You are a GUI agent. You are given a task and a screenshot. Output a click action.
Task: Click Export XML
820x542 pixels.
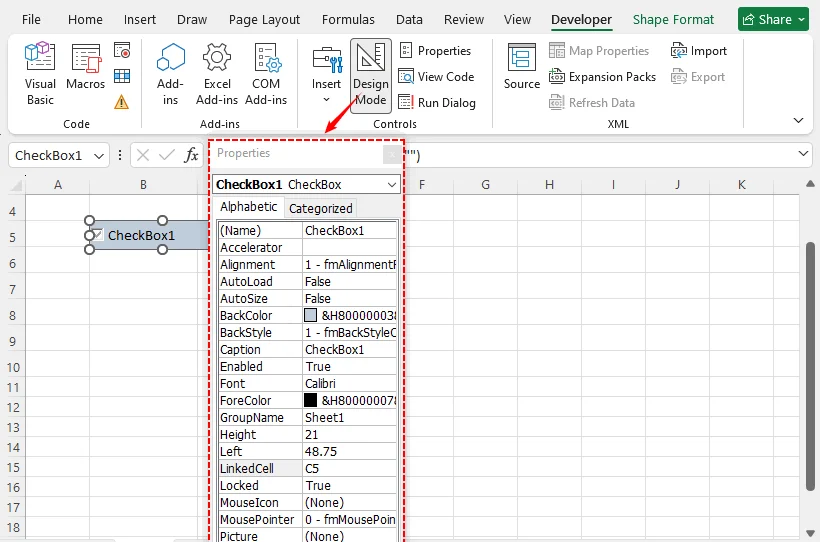[x=698, y=77]
